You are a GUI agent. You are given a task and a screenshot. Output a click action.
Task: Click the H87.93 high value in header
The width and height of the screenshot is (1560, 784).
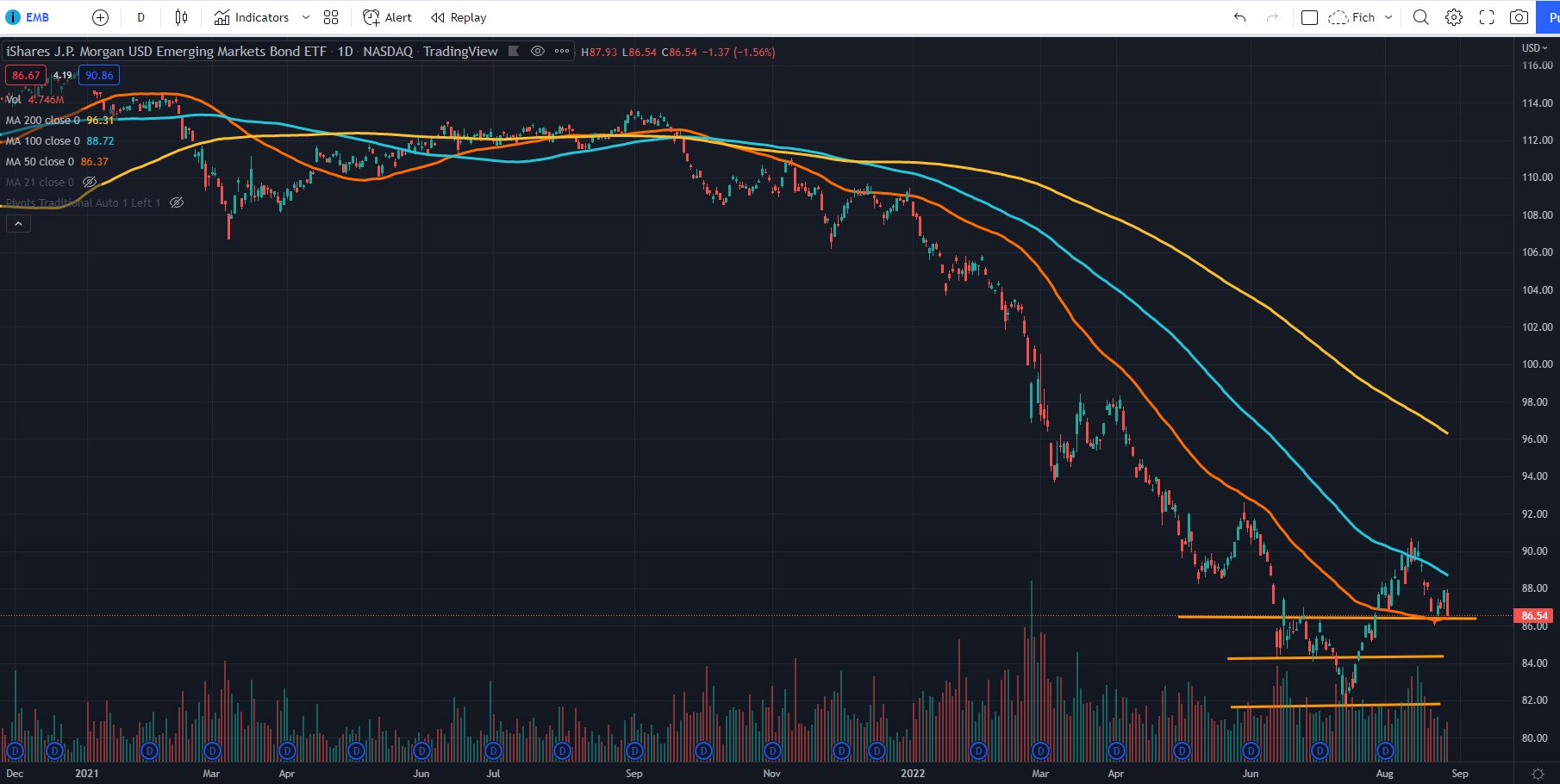click(599, 53)
